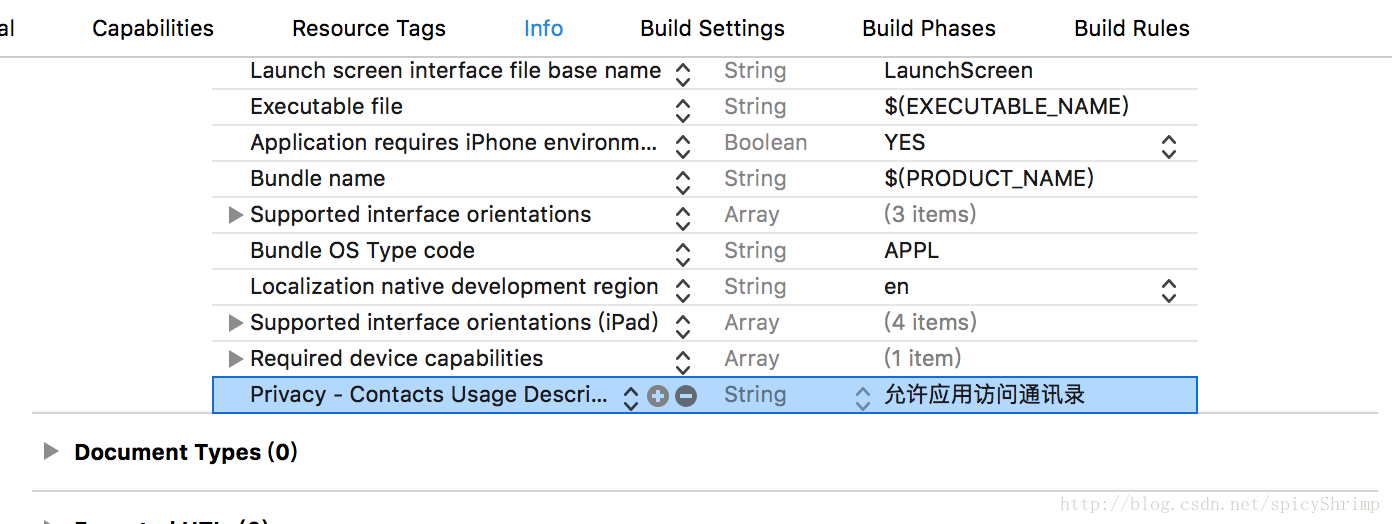
Task: Click the key stepper for Executable file
Action: (683, 109)
